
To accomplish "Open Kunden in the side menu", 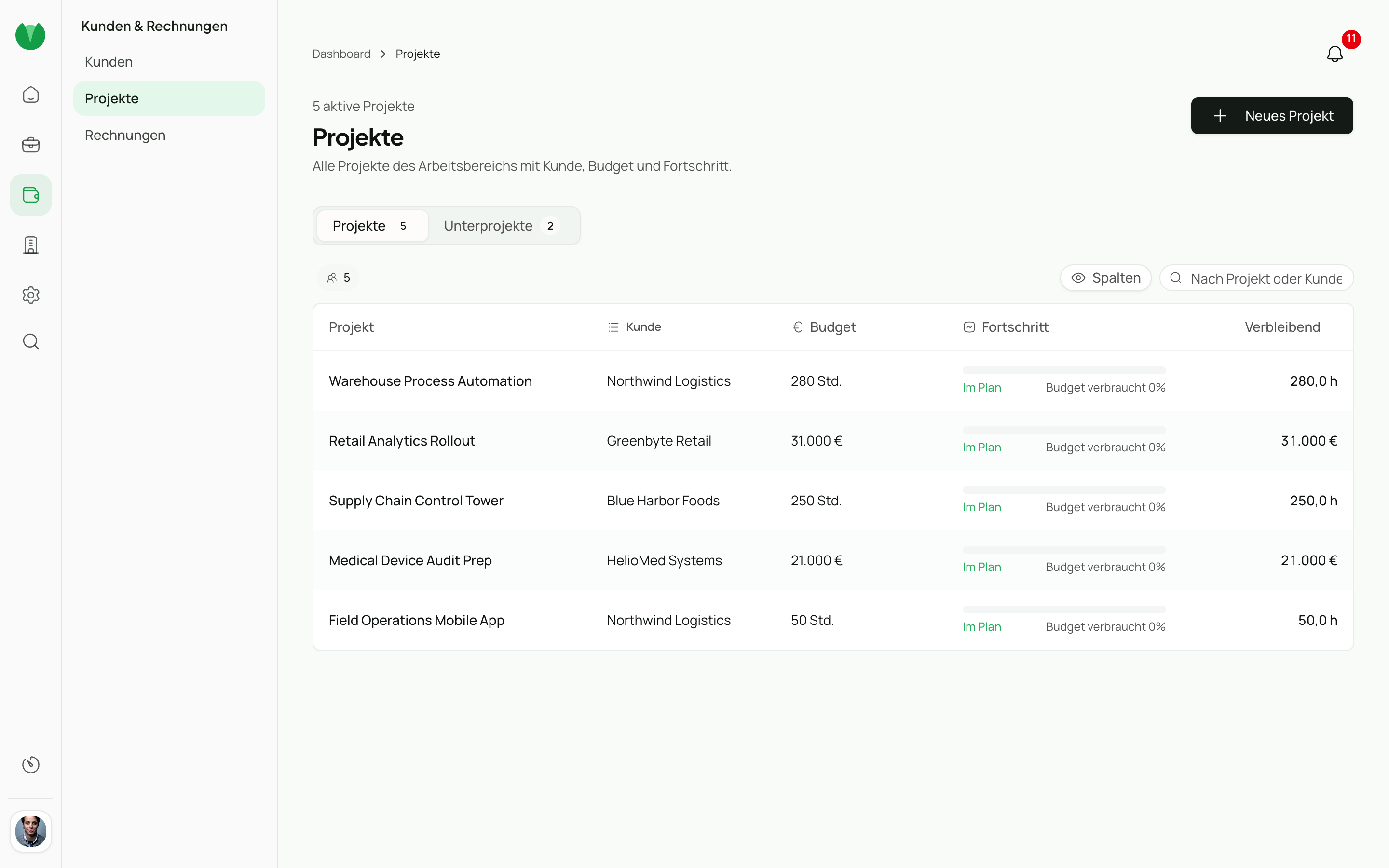I will (x=169, y=62).
